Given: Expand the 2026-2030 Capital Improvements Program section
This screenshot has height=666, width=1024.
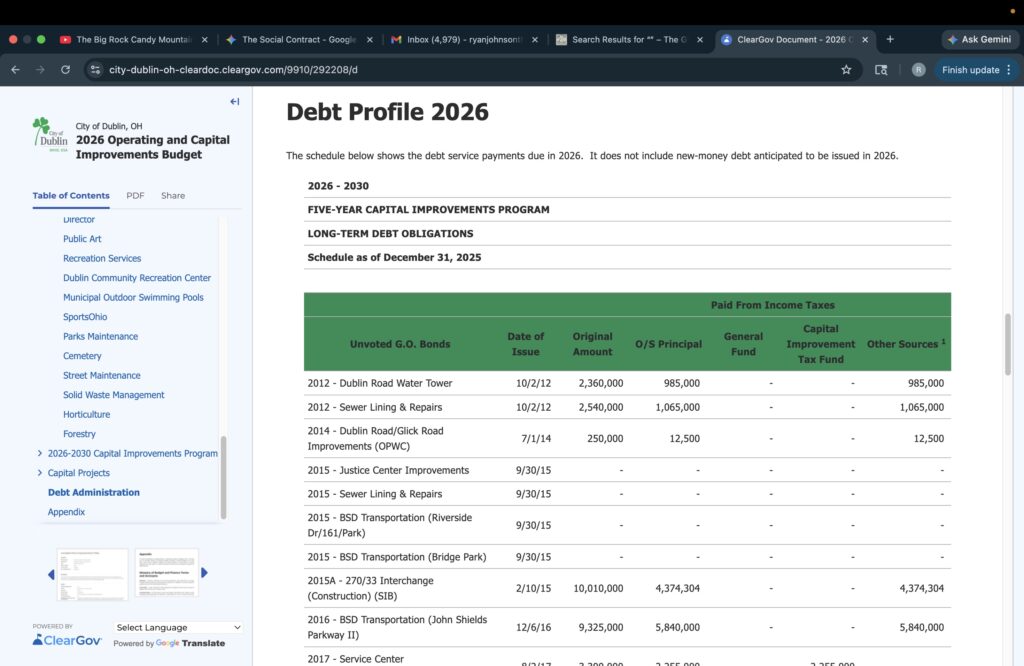Looking at the screenshot, I should tap(39, 453).
